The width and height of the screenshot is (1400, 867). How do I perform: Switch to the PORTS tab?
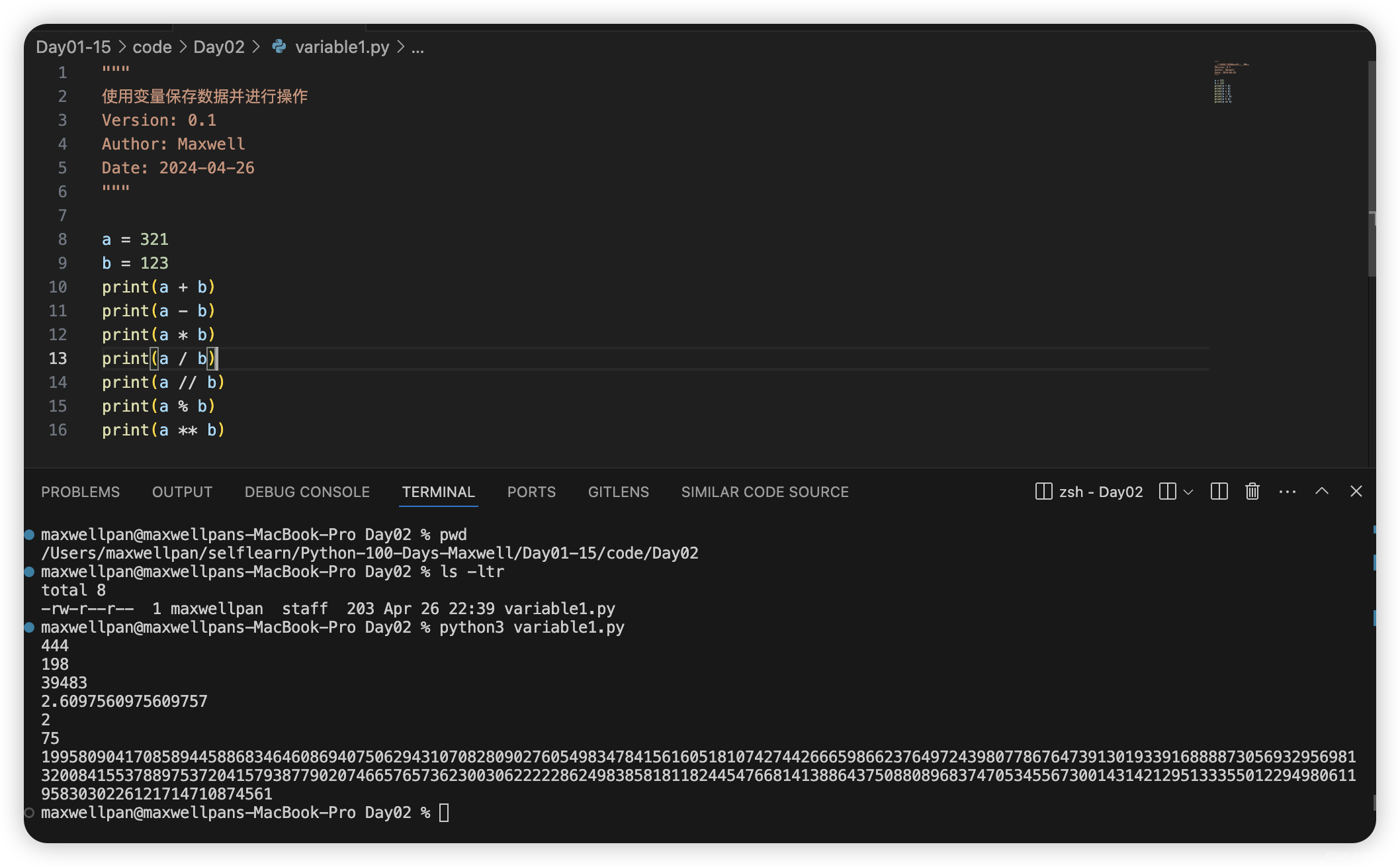point(531,492)
